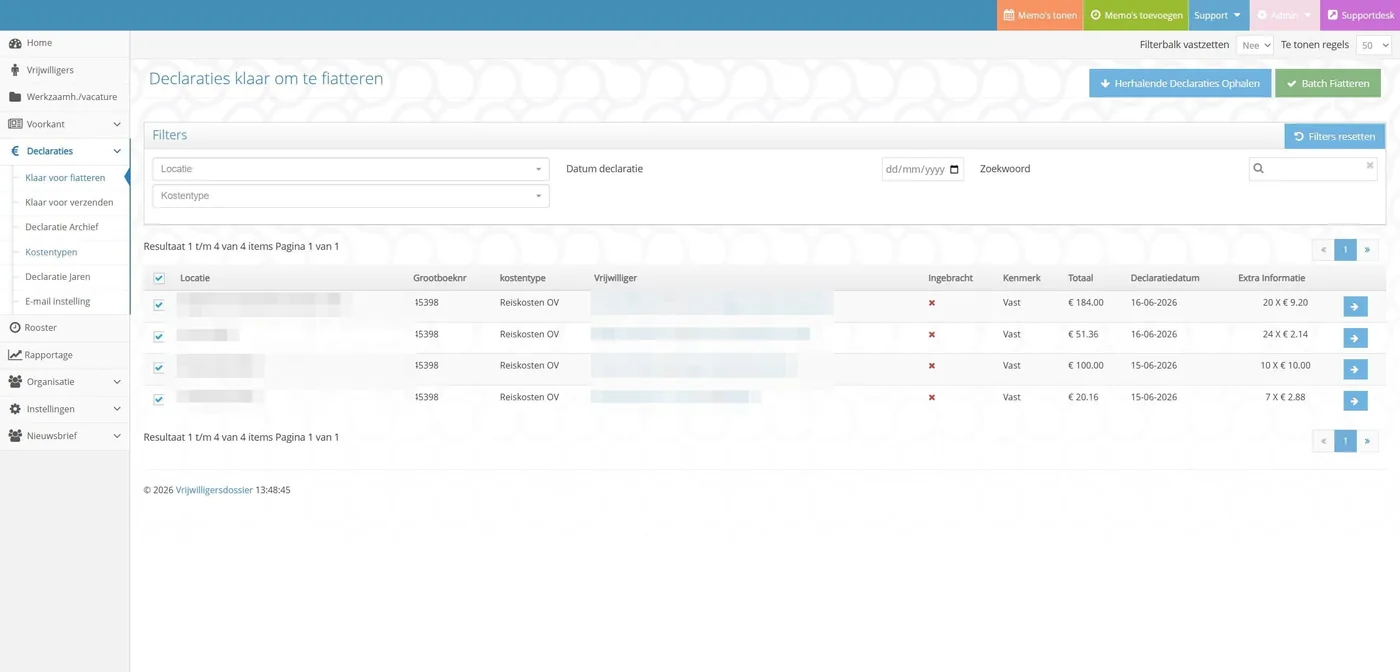Click the calendar icon in the date field
Viewport: 1400px width, 672px height.
954,170
